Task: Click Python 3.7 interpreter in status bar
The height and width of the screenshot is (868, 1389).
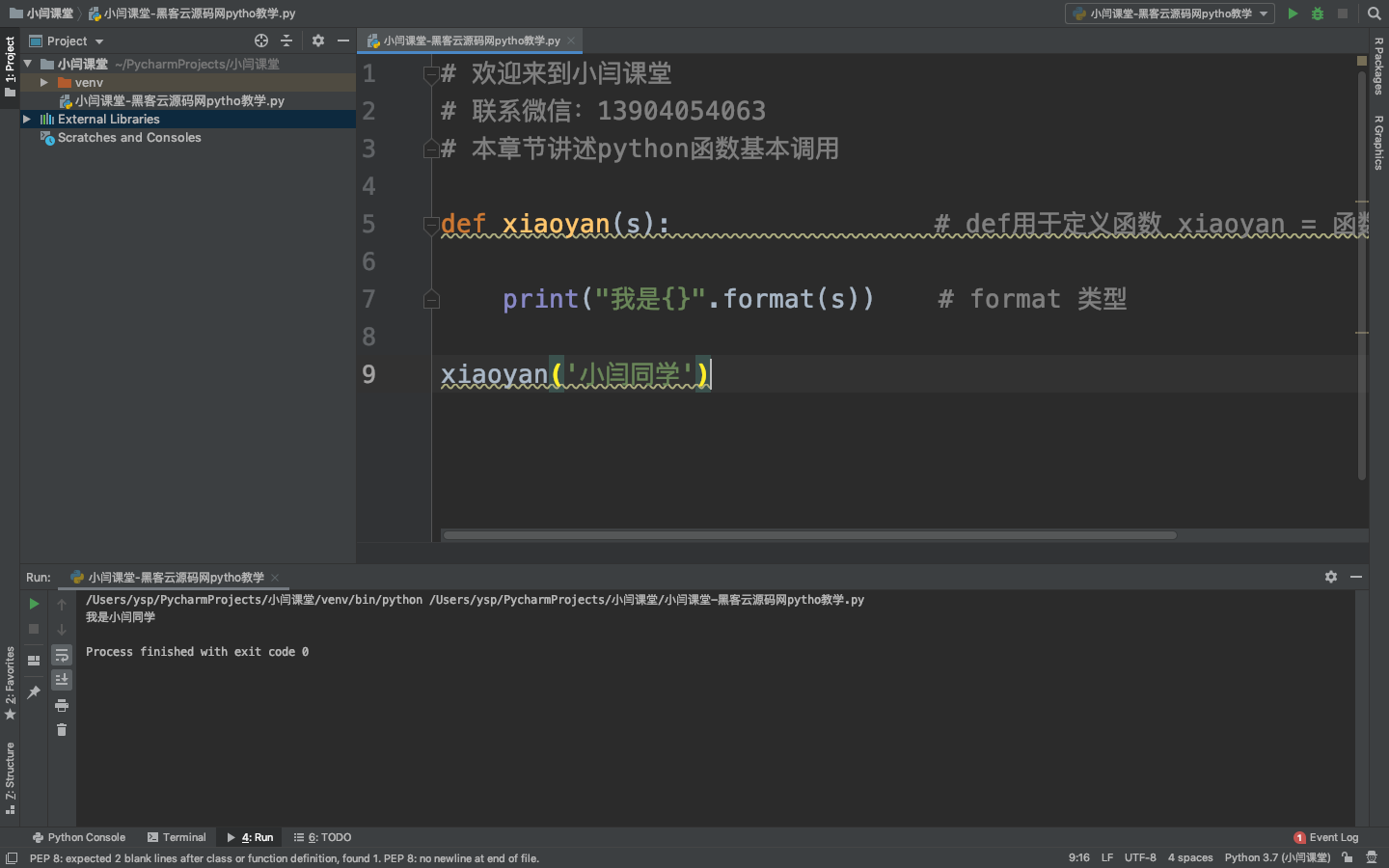Action: point(1276,857)
